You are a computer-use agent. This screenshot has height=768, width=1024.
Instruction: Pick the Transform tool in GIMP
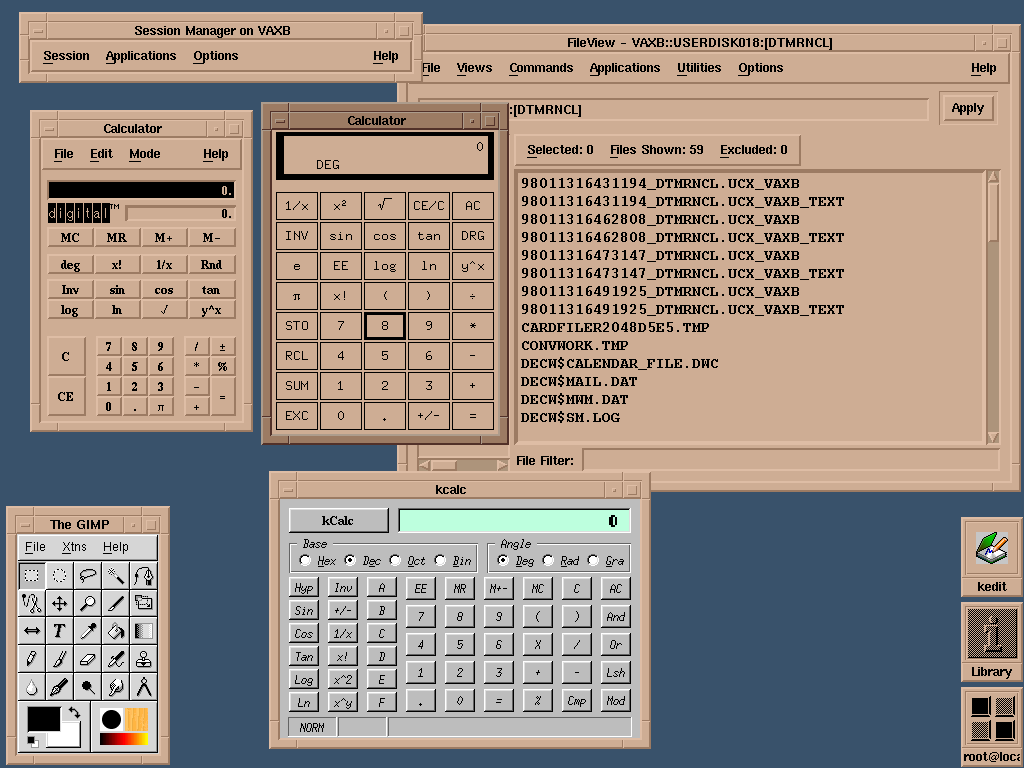(144, 603)
